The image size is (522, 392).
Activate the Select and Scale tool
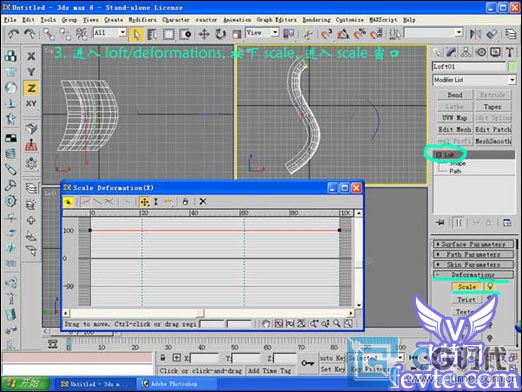pyautogui.click(x=236, y=34)
